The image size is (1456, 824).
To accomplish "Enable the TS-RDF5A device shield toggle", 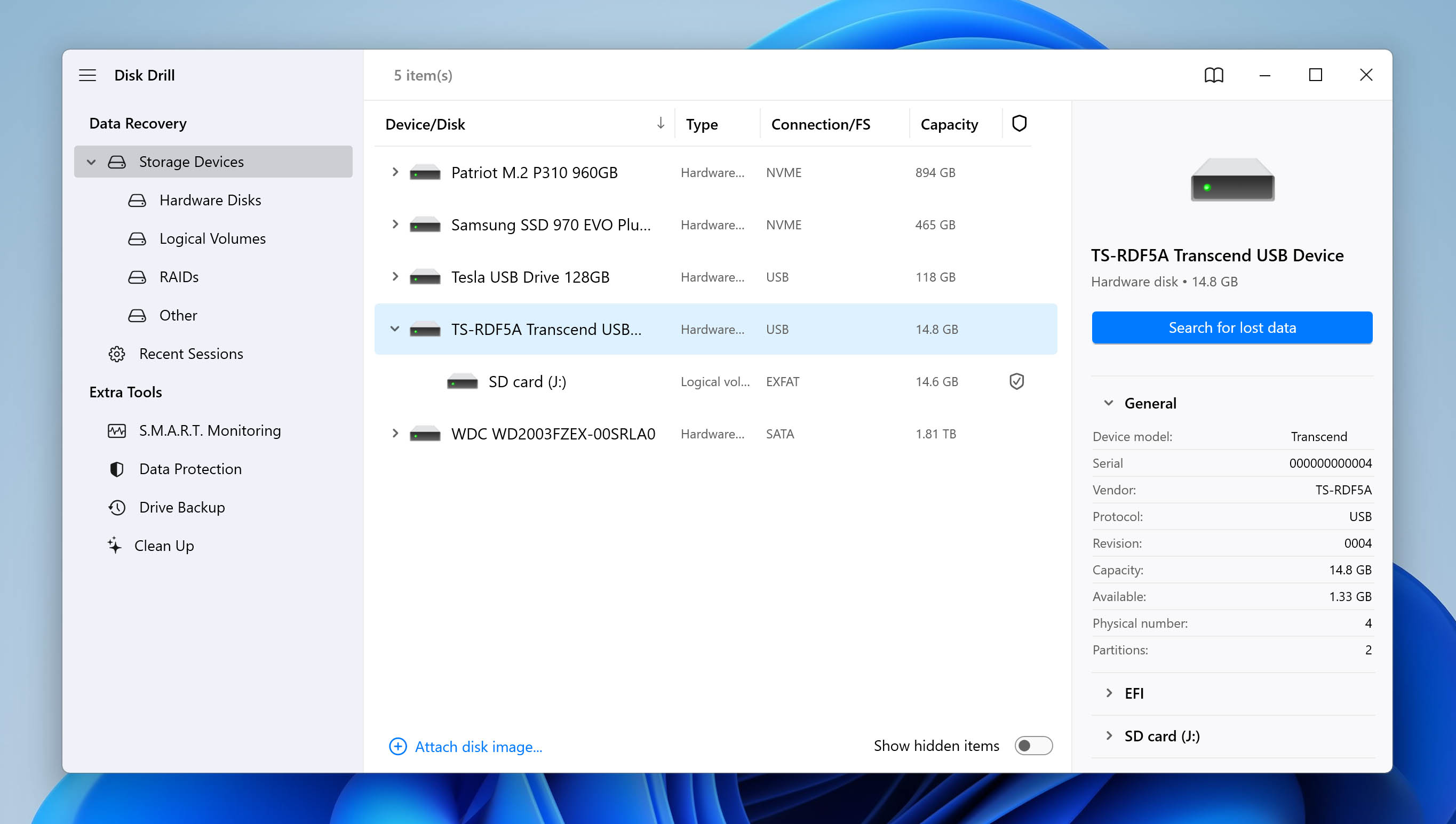I will click(x=1018, y=329).
